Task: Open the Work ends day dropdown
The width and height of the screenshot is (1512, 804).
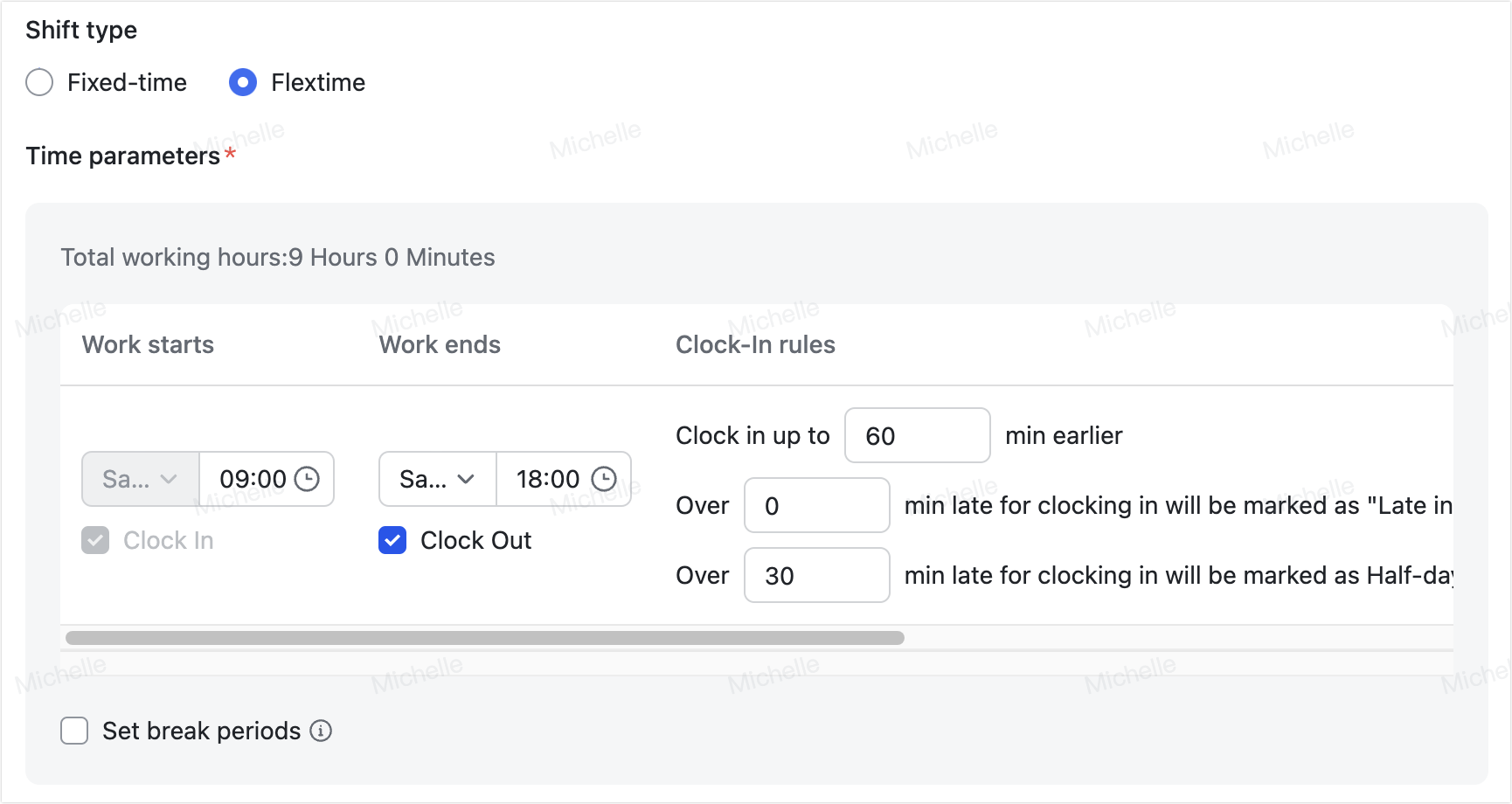Action: coord(437,479)
